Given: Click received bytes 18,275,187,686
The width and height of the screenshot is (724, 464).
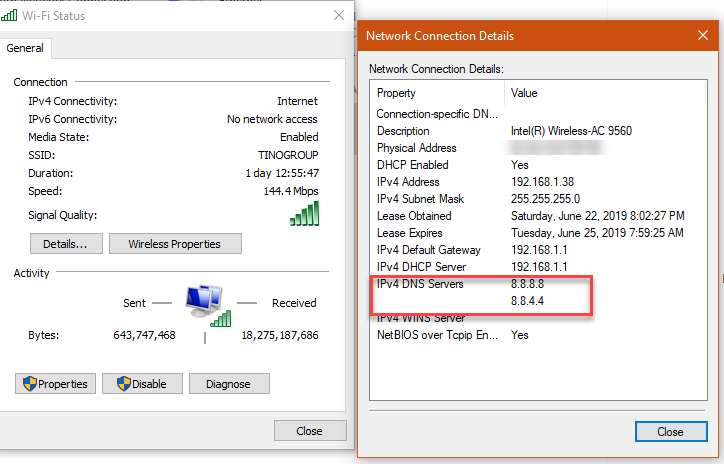Looking at the screenshot, I should tap(280, 335).
